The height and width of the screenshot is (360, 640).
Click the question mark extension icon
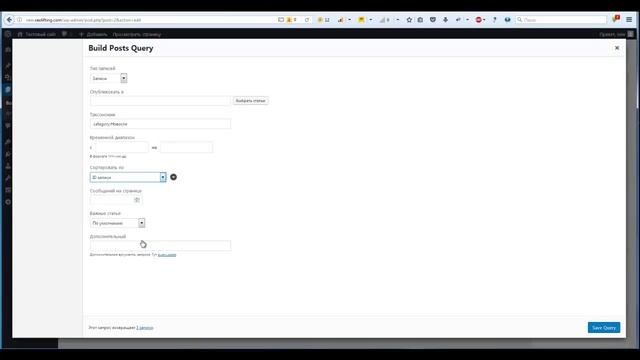point(495,20)
